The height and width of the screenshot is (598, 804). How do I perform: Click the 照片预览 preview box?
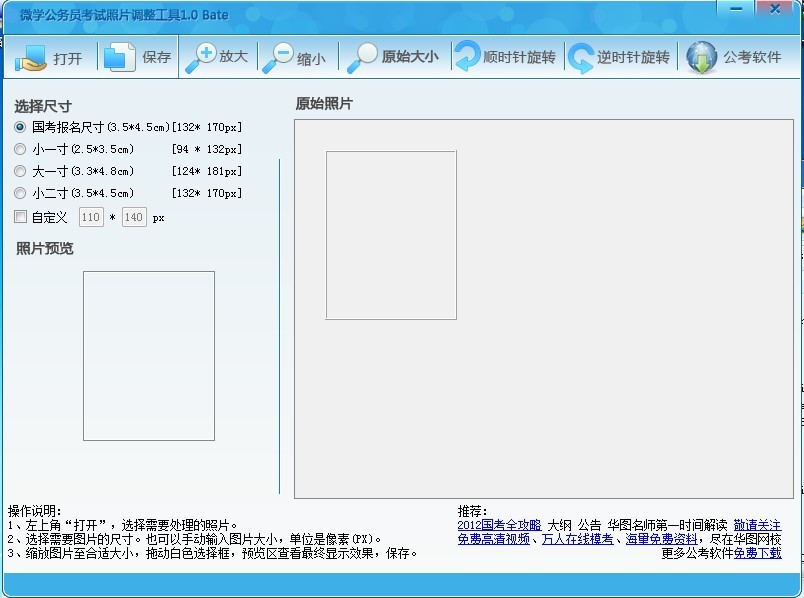[149, 356]
